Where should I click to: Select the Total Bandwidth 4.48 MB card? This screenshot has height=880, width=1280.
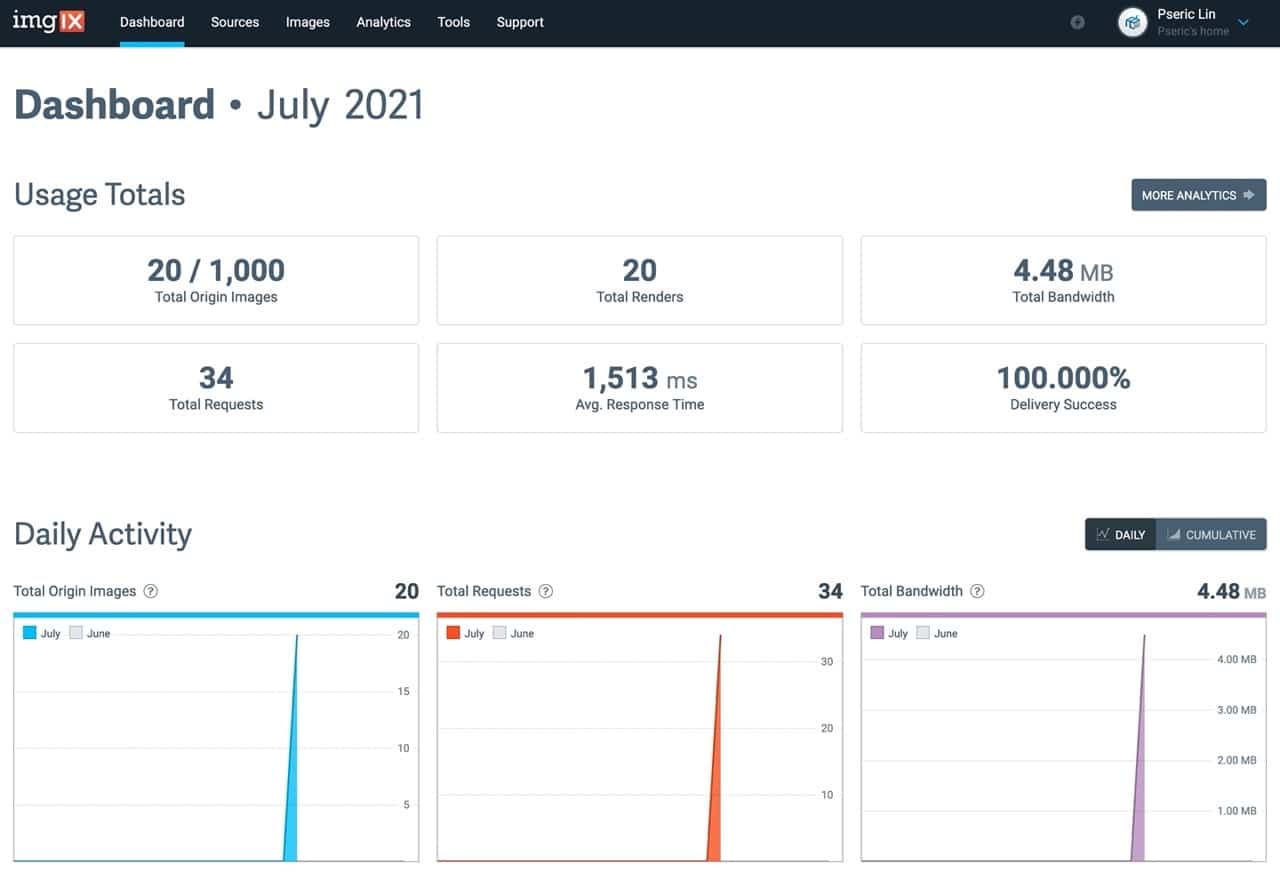[x=1064, y=280]
